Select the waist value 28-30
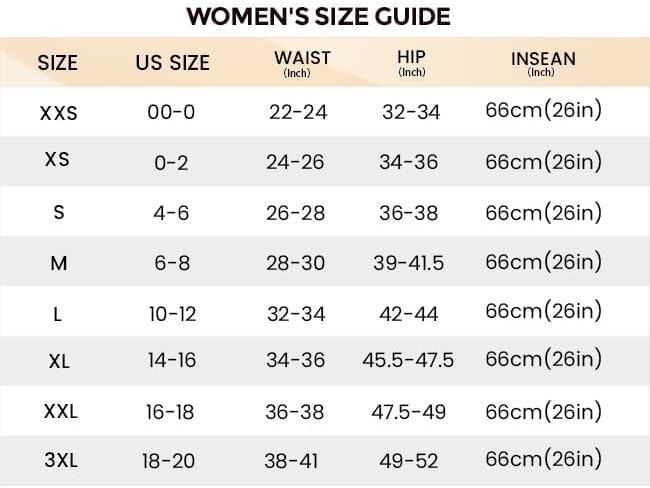The image size is (650, 488). 296,262
